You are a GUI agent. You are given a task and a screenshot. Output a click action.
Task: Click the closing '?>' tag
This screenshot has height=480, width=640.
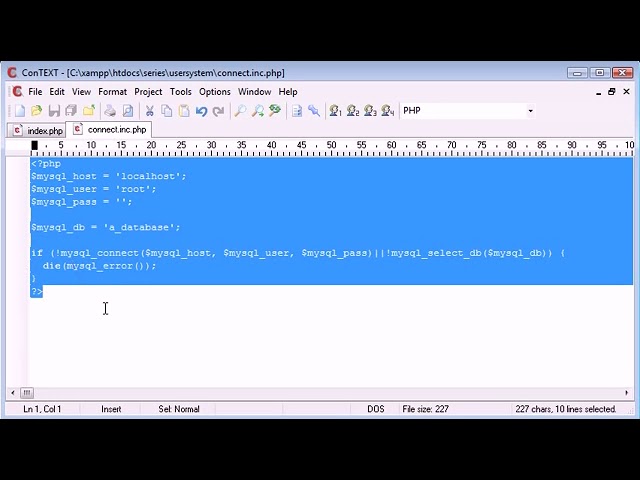click(x=37, y=291)
